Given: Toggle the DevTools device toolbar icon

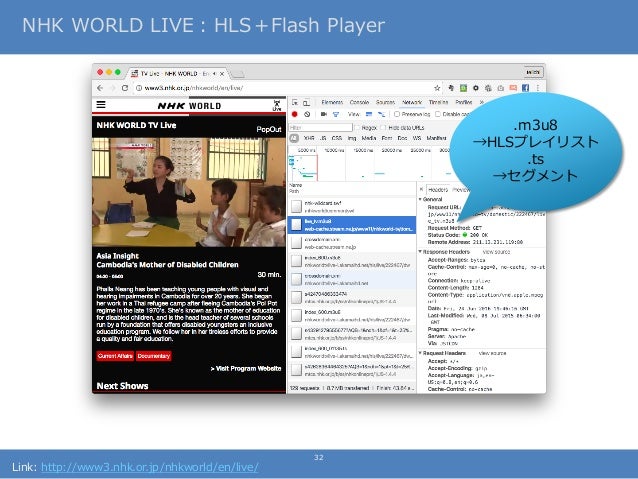Looking at the screenshot, I should tap(306, 103).
